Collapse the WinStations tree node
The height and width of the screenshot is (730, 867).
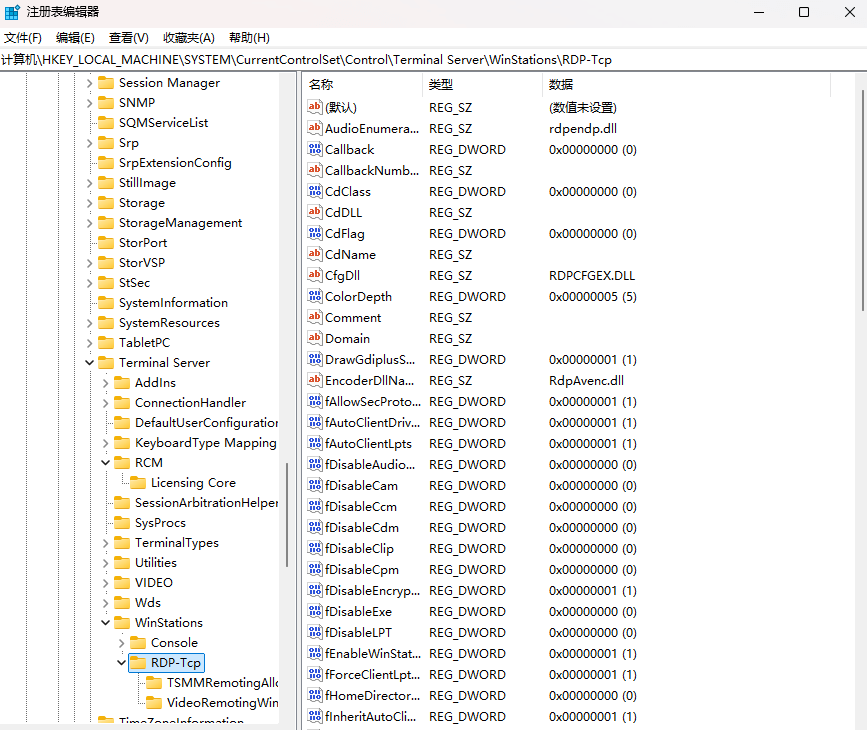click(x=106, y=623)
